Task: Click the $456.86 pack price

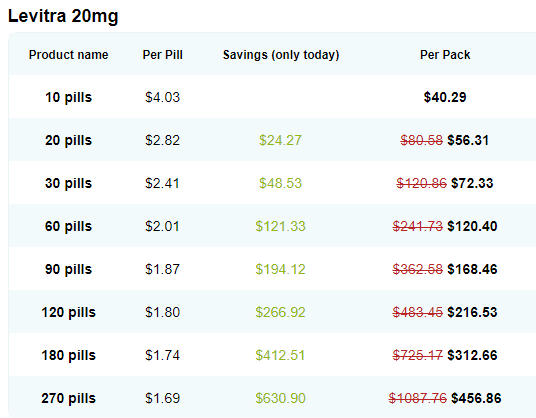Action: tap(476, 399)
